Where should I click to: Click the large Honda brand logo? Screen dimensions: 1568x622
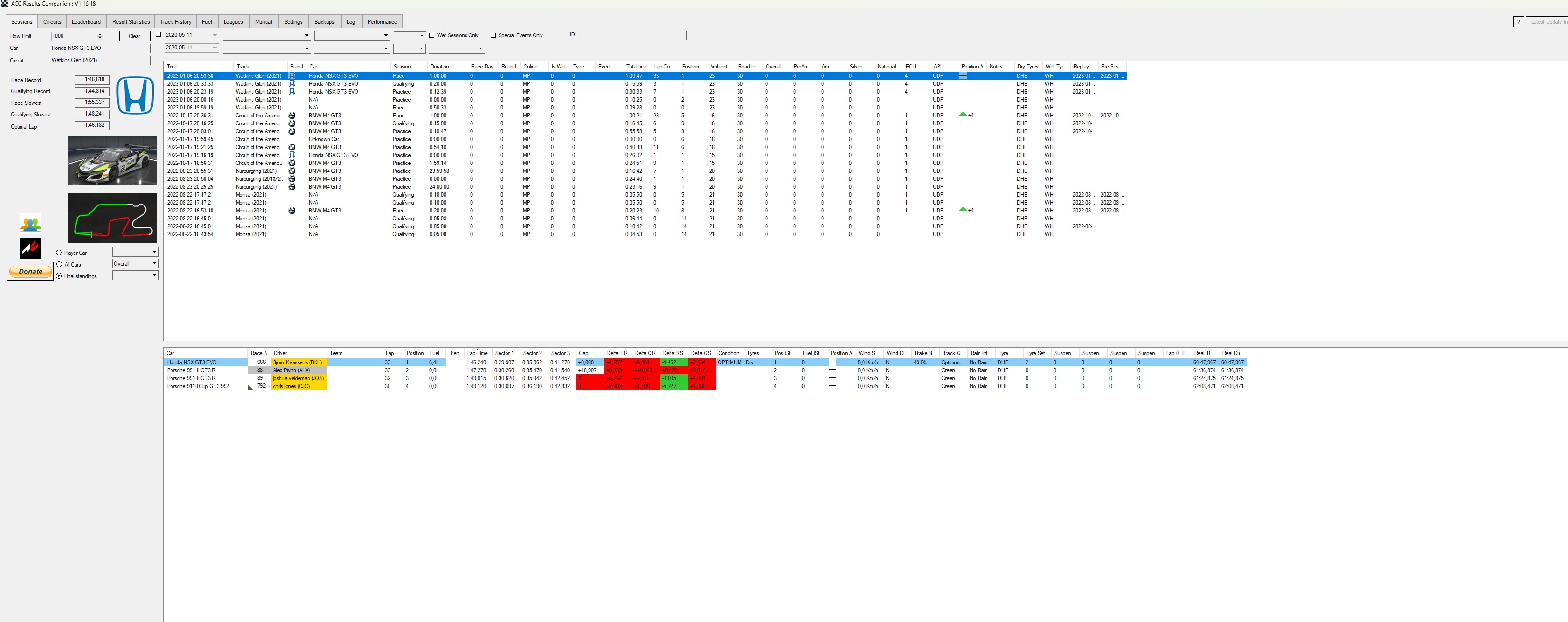point(135,95)
